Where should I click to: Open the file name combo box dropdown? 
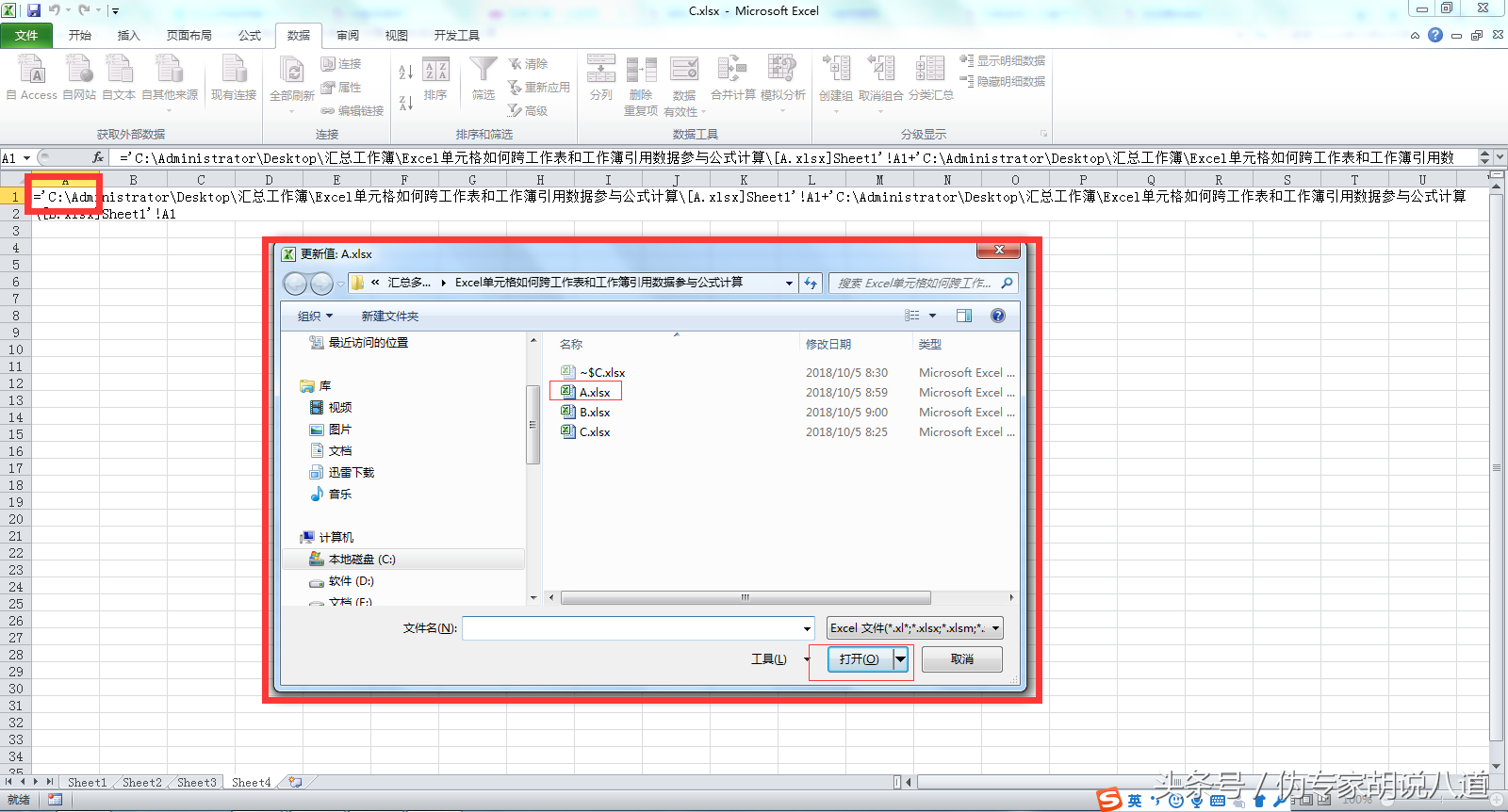[807, 628]
